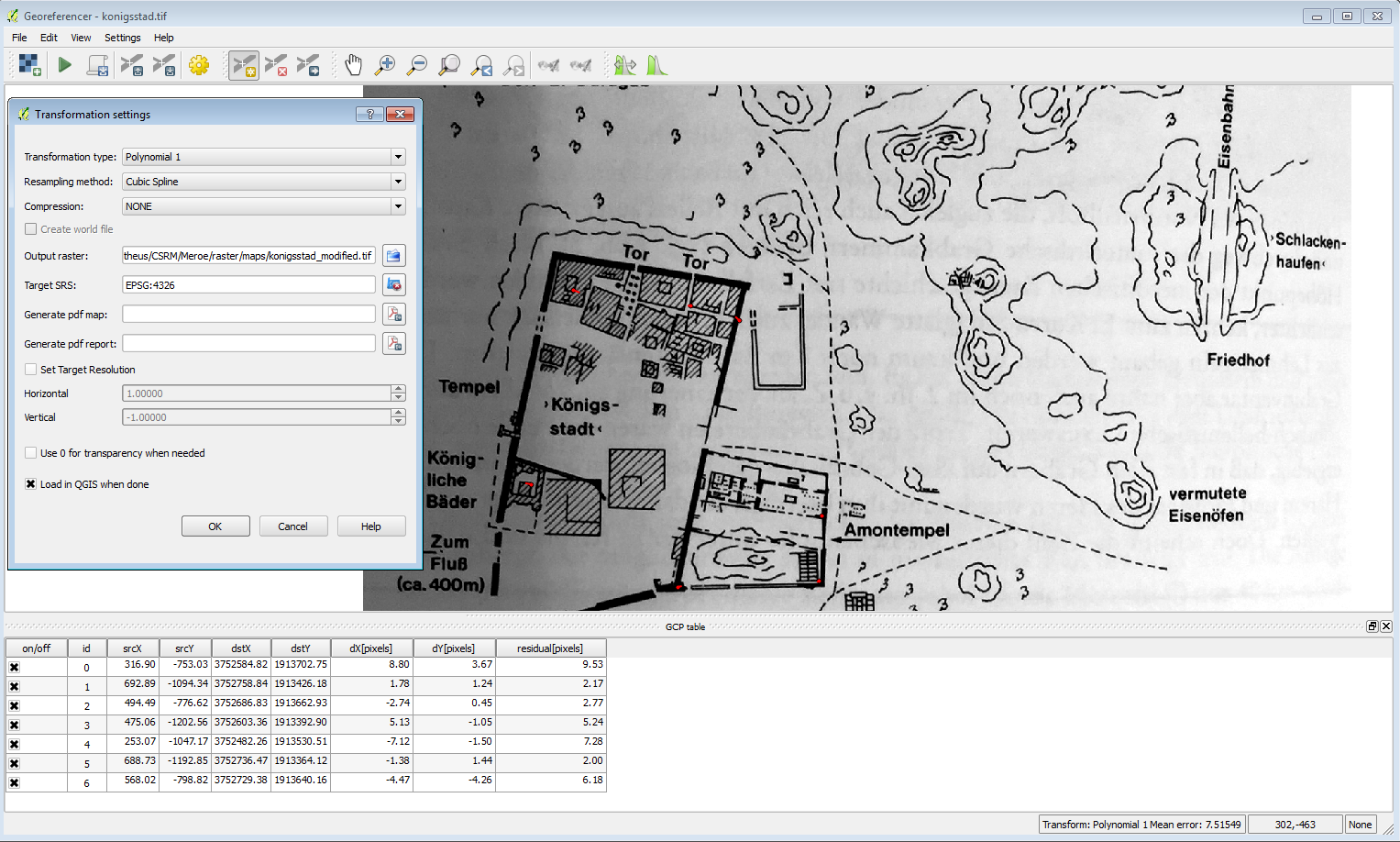Viewport: 1400px width, 842px height.
Task: Toggle on/off checkbox for GCP id 4
Action: [x=14, y=744]
